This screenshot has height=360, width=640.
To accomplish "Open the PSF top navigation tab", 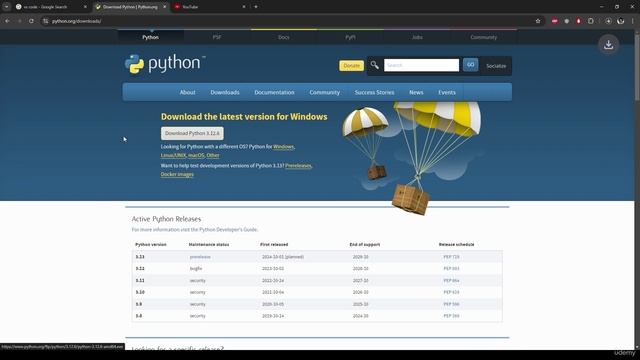I will click(x=217, y=37).
